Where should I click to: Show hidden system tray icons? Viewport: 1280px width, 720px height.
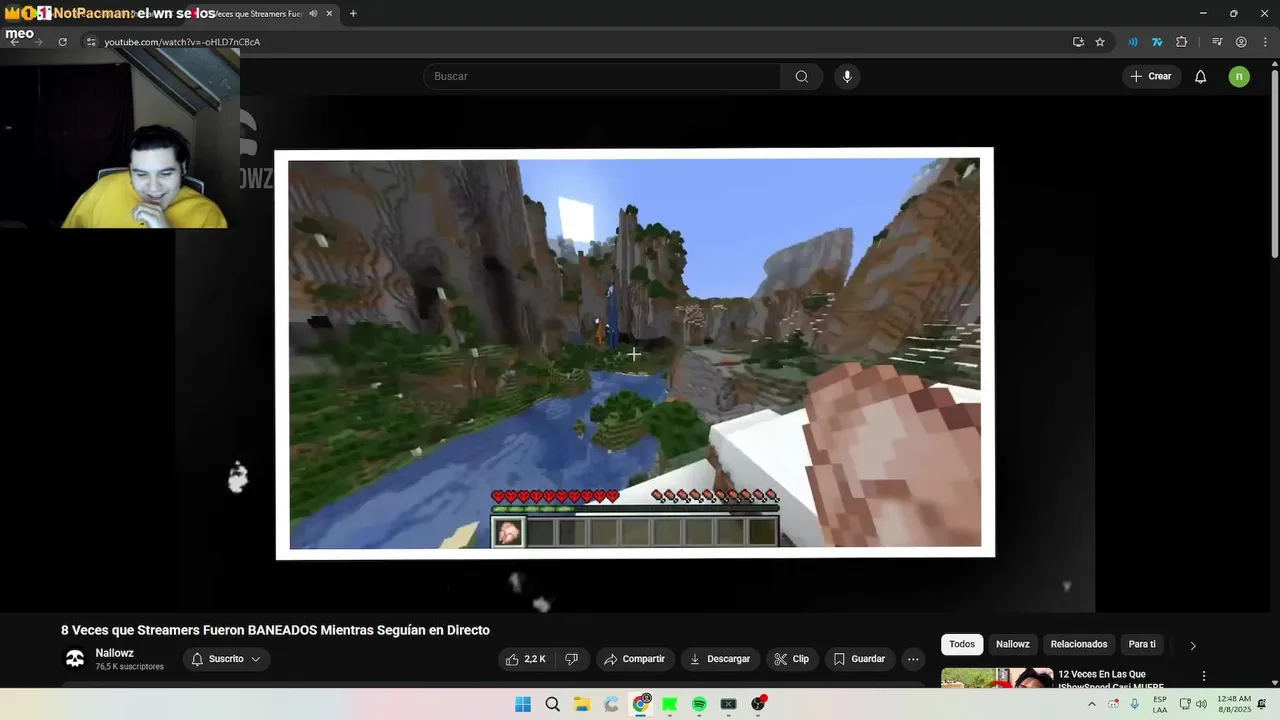coord(1091,704)
